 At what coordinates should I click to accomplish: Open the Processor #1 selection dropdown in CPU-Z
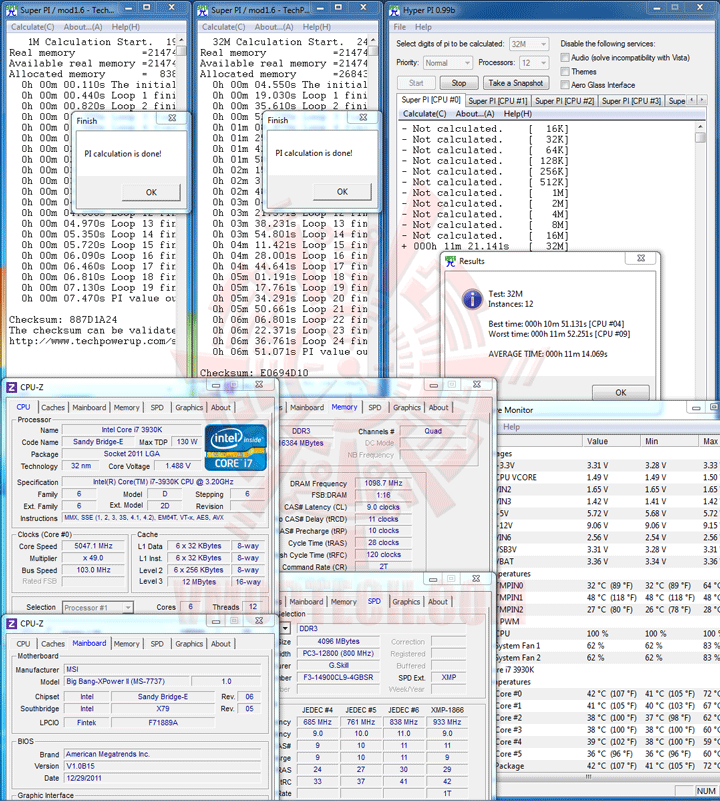[98, 608]
